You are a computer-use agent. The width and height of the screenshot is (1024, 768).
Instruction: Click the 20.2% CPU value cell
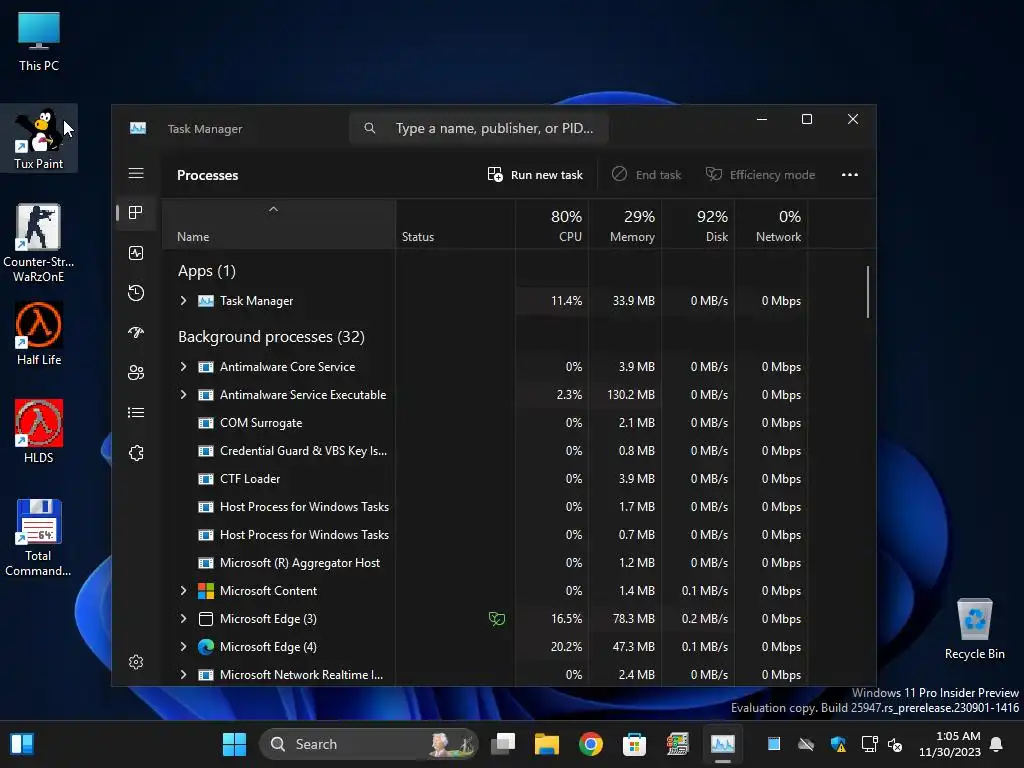click(552, 647)
